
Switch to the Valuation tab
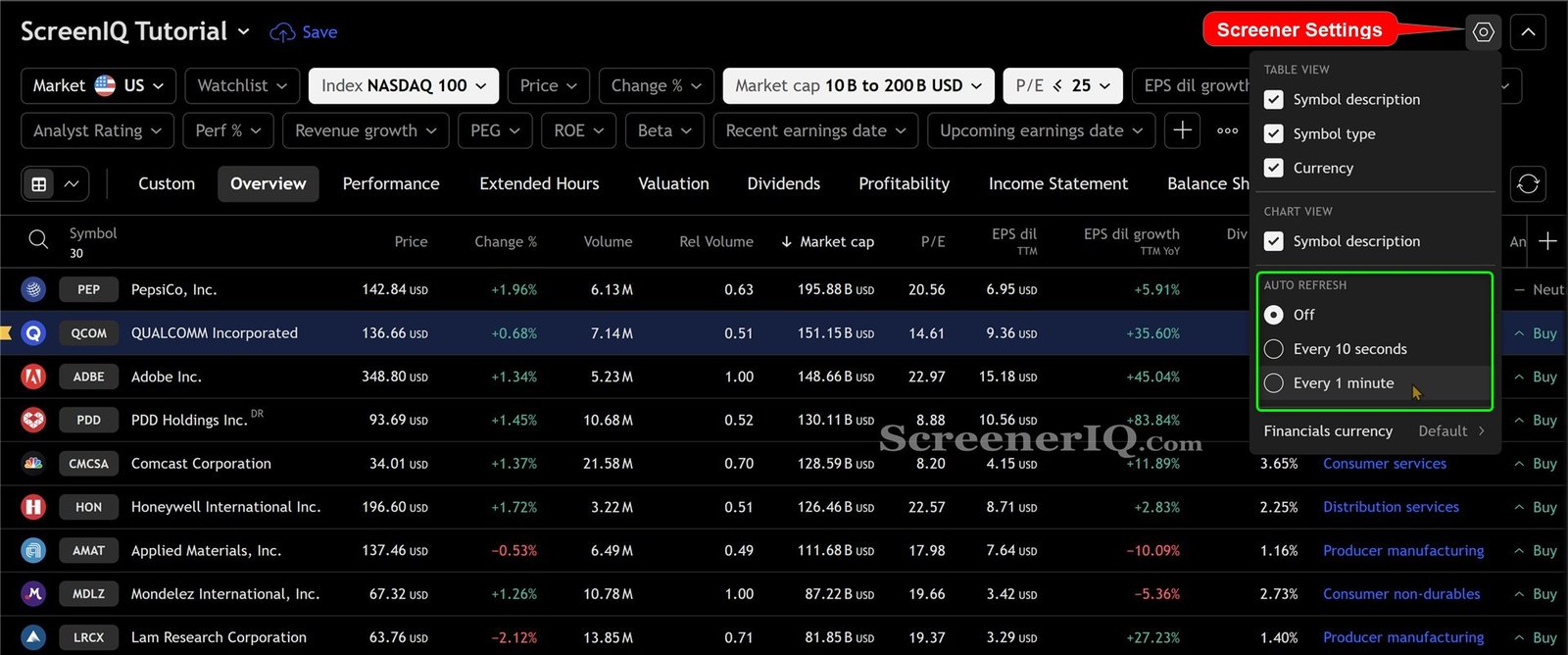(x=673, y=183)
